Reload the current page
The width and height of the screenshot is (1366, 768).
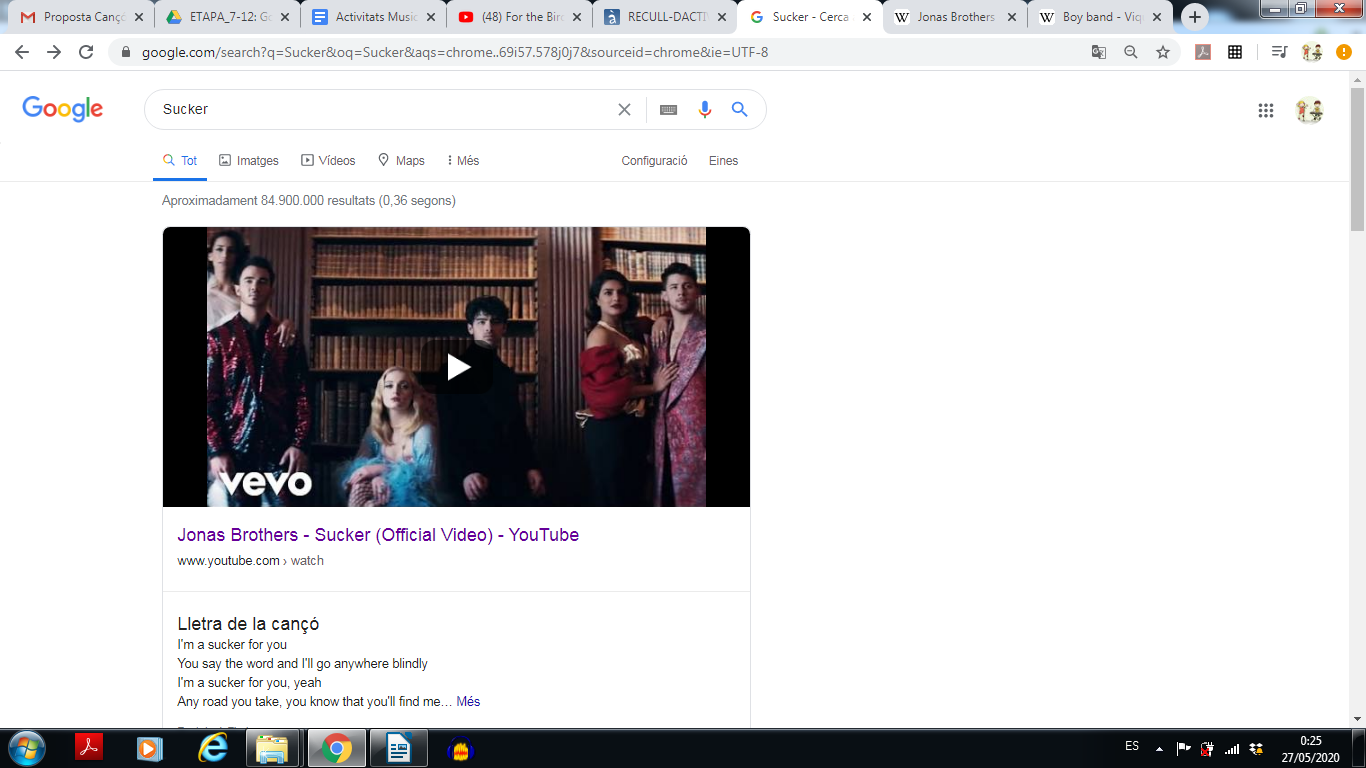point(86,52)
